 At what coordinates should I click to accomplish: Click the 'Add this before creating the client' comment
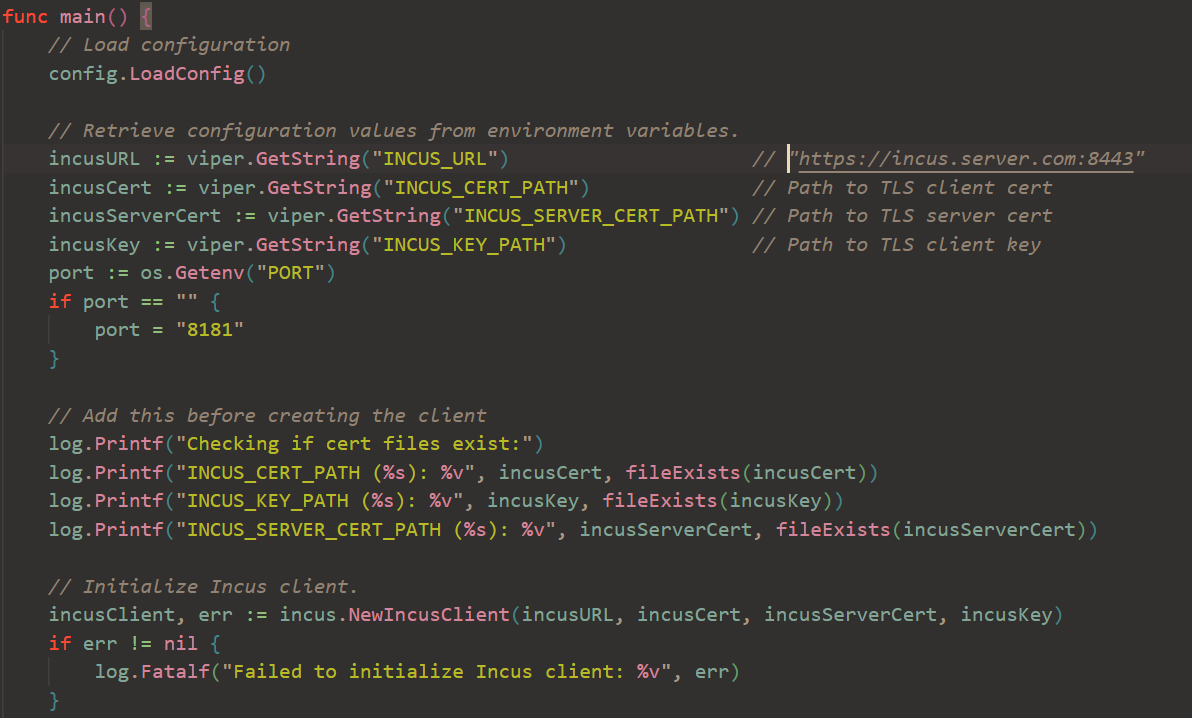click(268, 416)
